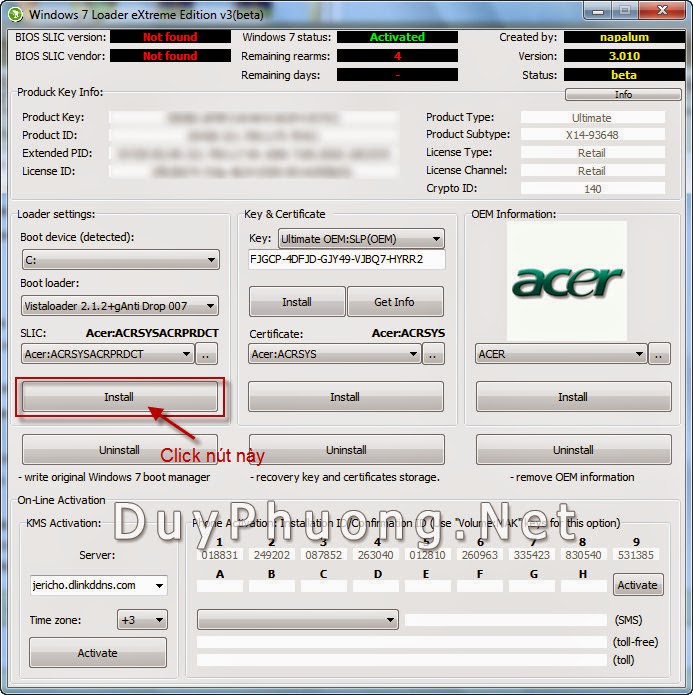This screenshot has width=693, height=695.
Task: Click the KMS Activation Activate button
Action: point(98,652)
